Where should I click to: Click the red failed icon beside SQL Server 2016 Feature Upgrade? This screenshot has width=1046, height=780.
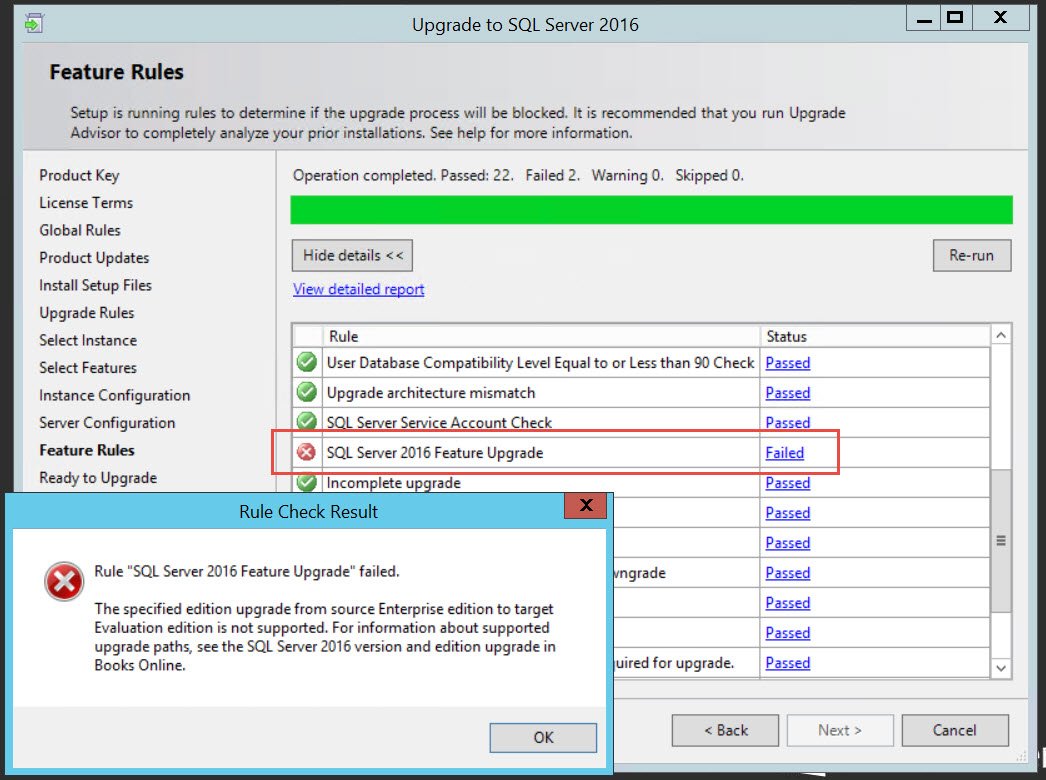pyautogui.click(x=306, y=452)
